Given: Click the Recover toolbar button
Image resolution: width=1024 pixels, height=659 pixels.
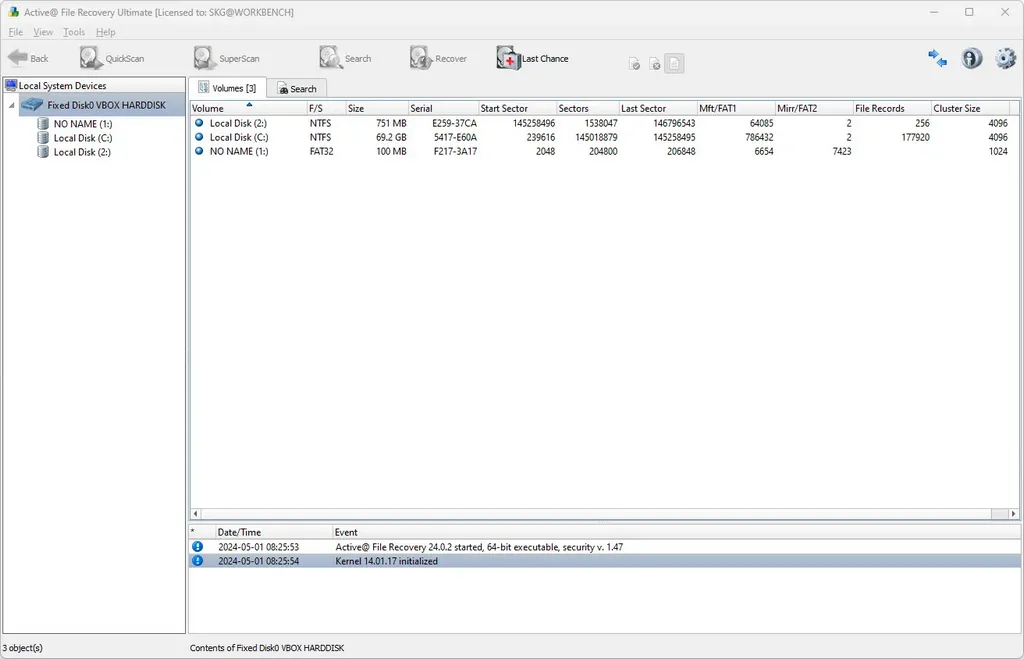Looking at the screenshot, I should (x=438, y=58).
